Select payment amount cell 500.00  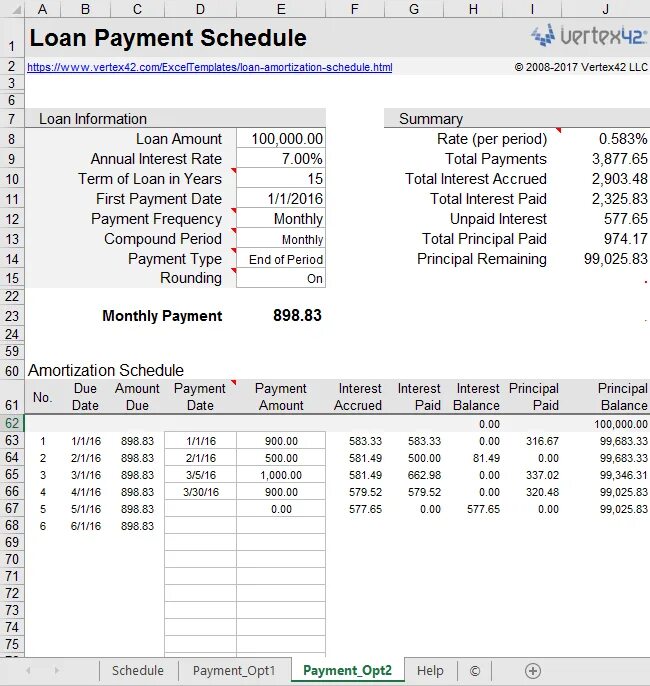281,458
